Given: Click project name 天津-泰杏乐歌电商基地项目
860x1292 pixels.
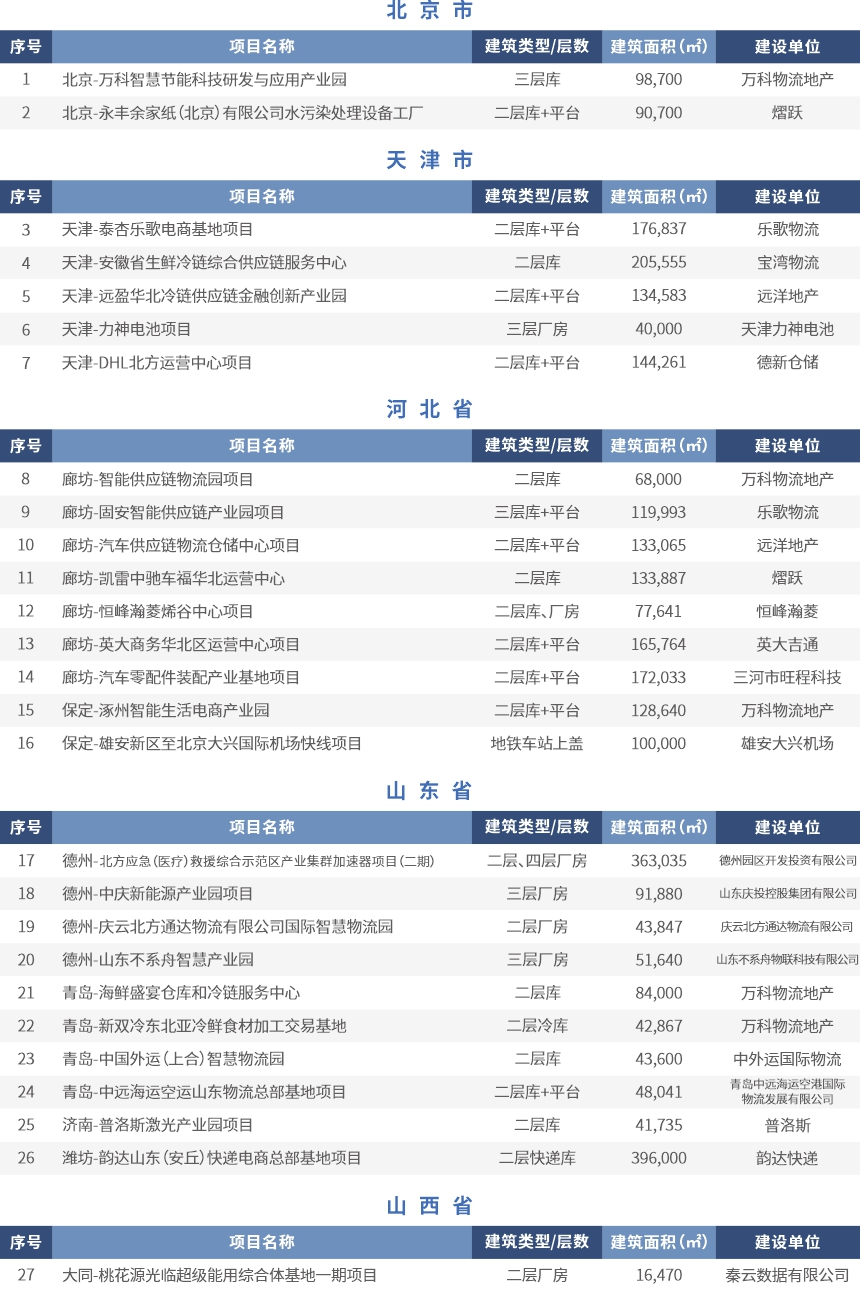Looking at the screenshot, I should [158, 229].
